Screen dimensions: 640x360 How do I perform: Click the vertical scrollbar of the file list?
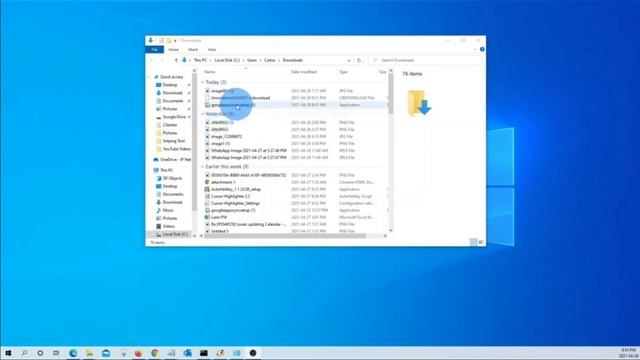tap(391, 94)
